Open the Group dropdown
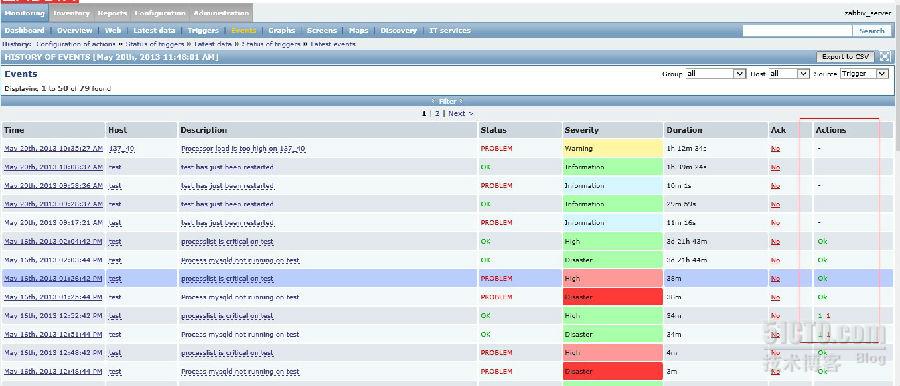This screenshot has height=386, width=900. (716, 74)
